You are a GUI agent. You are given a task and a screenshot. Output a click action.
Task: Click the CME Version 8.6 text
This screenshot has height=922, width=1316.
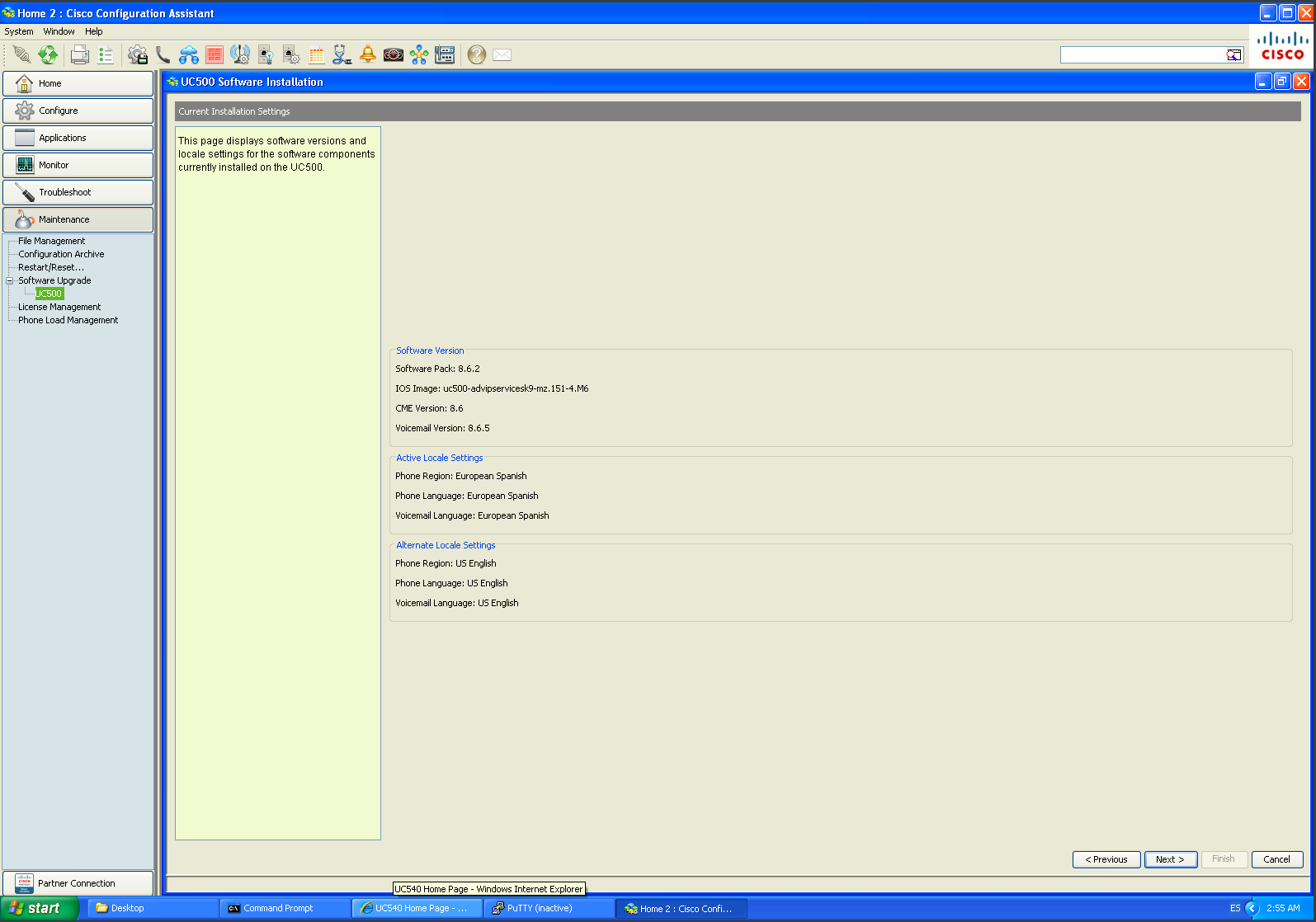(x=429, y=408)
